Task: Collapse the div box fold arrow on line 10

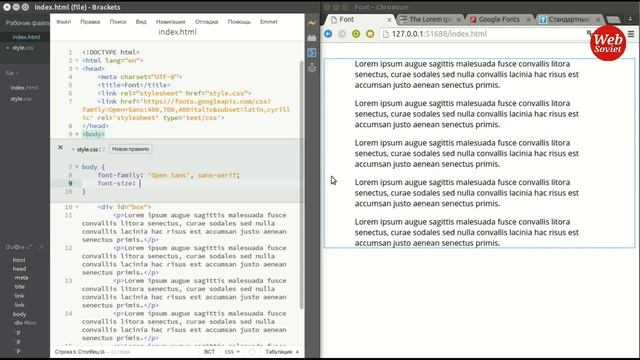Action: pyautogui.click(x=77, y=207)
